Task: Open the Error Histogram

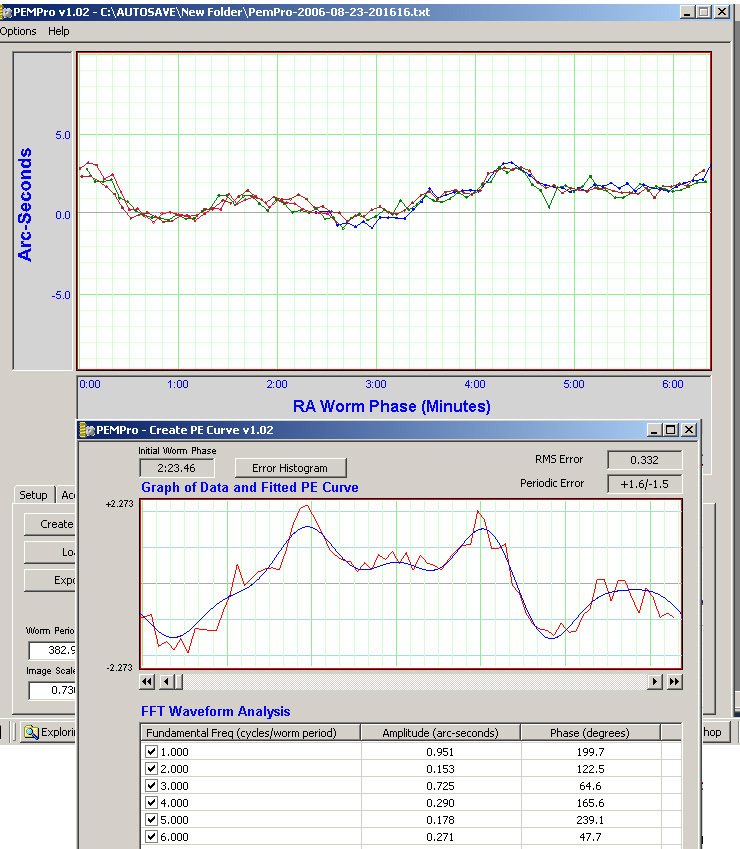Action: point(290,468)
